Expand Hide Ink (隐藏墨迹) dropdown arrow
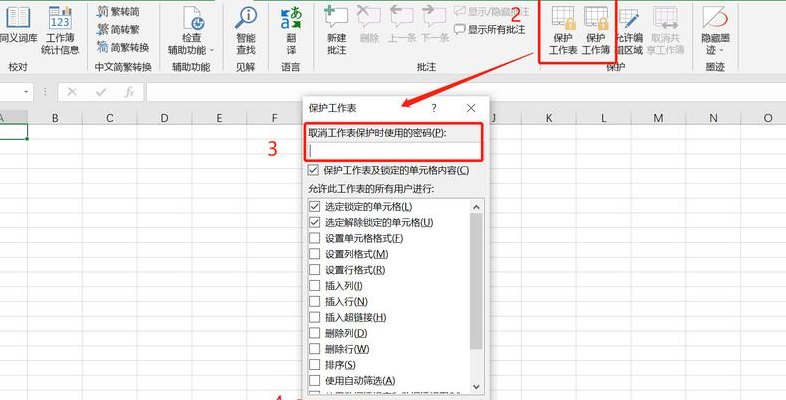 721,50
